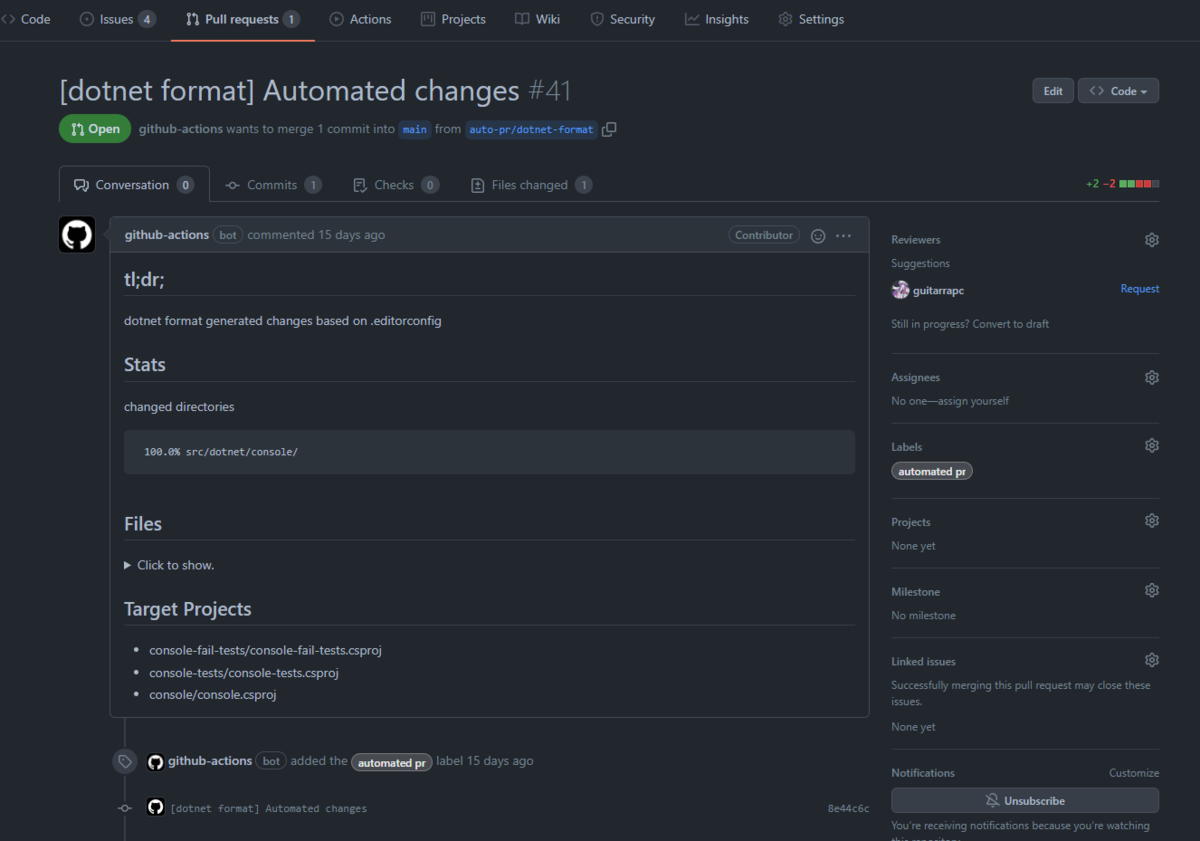Expand the 'Click to show.' files section
1200x841 pixels.
click(x=169, y=565)
